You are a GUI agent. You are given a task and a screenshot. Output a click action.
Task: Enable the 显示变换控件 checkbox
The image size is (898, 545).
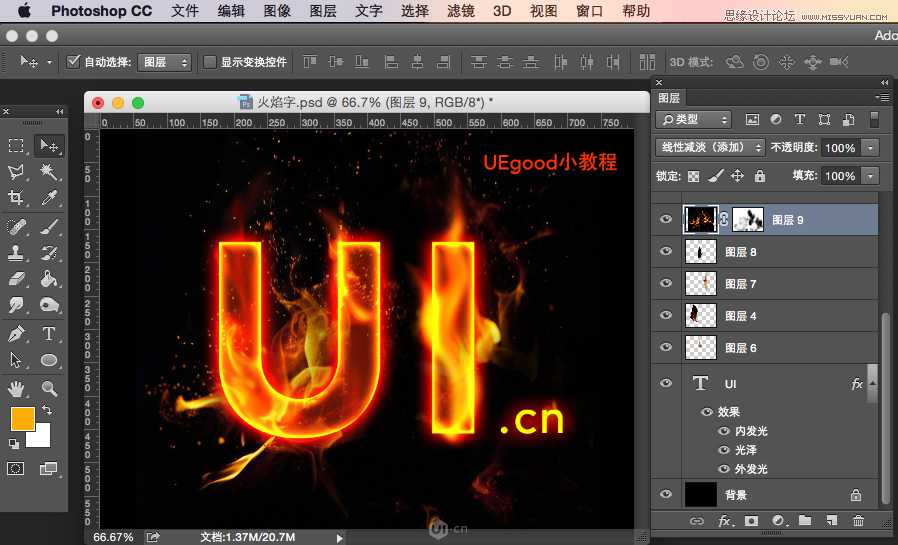click(210, 62)
